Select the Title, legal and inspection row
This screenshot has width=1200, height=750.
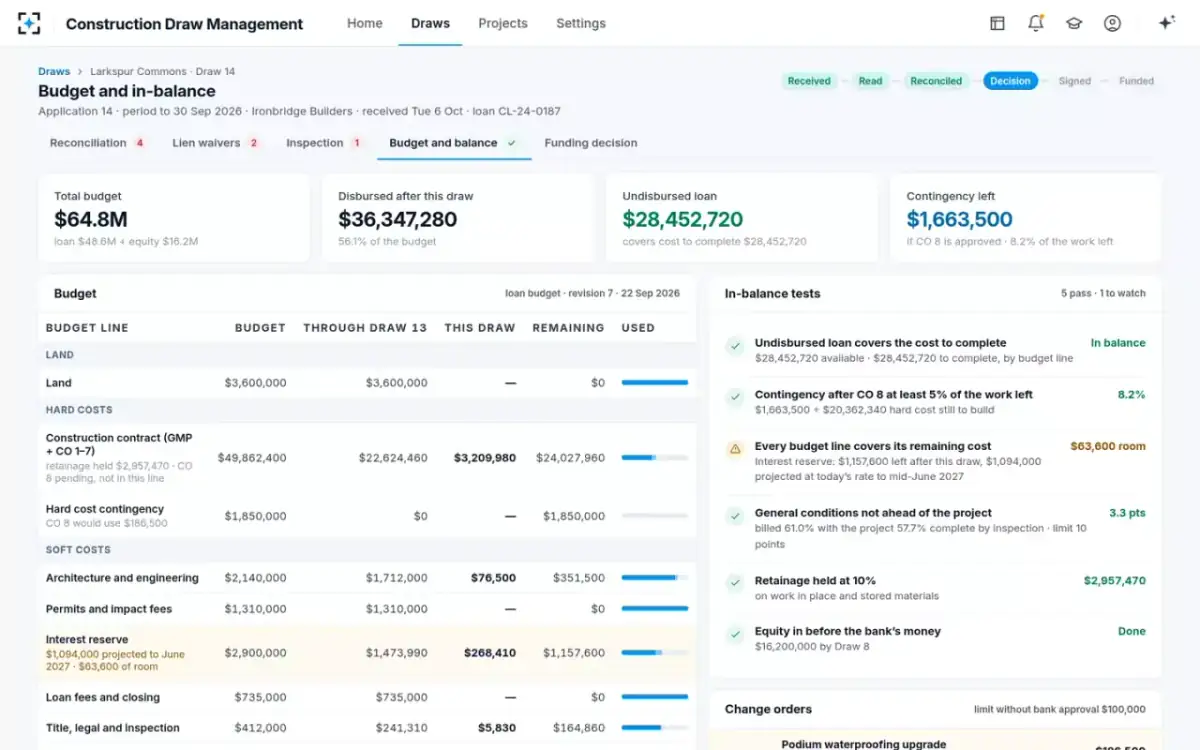[367, 728]
